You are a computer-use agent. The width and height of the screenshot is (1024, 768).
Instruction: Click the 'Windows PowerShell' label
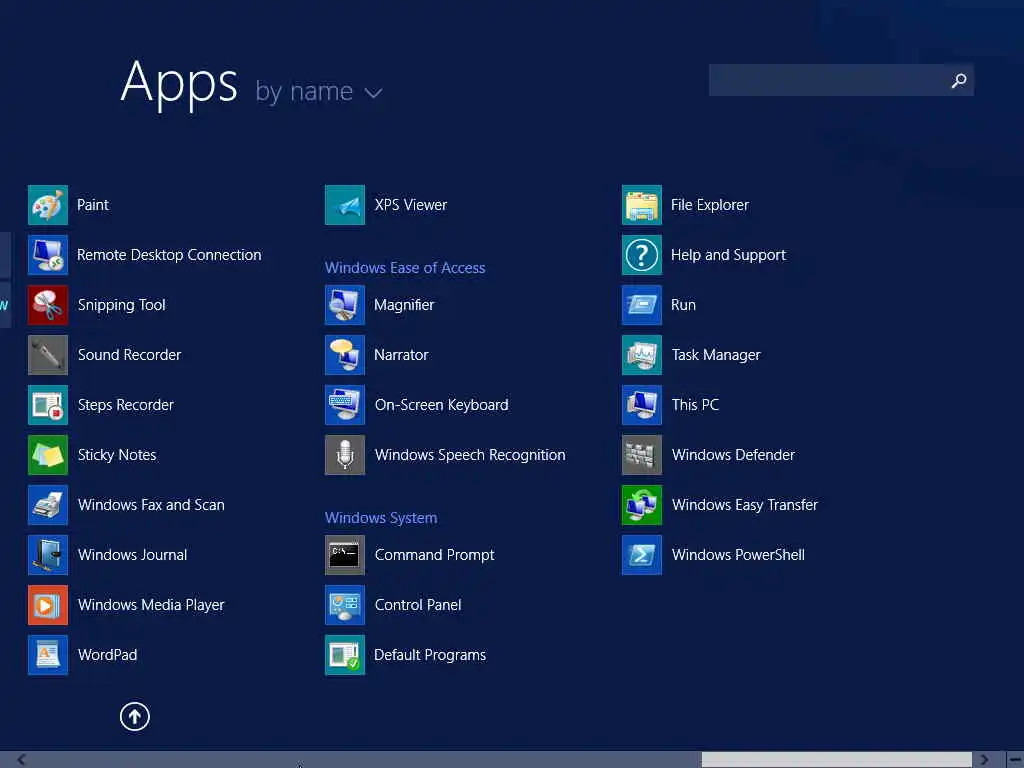click(738, 554)
